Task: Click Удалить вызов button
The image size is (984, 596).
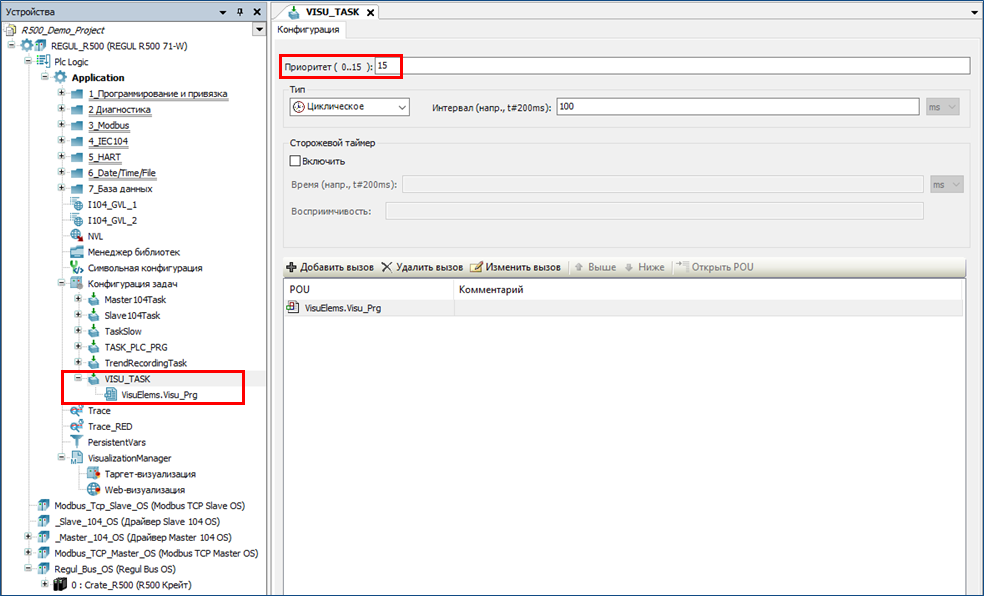Action: 422,267
